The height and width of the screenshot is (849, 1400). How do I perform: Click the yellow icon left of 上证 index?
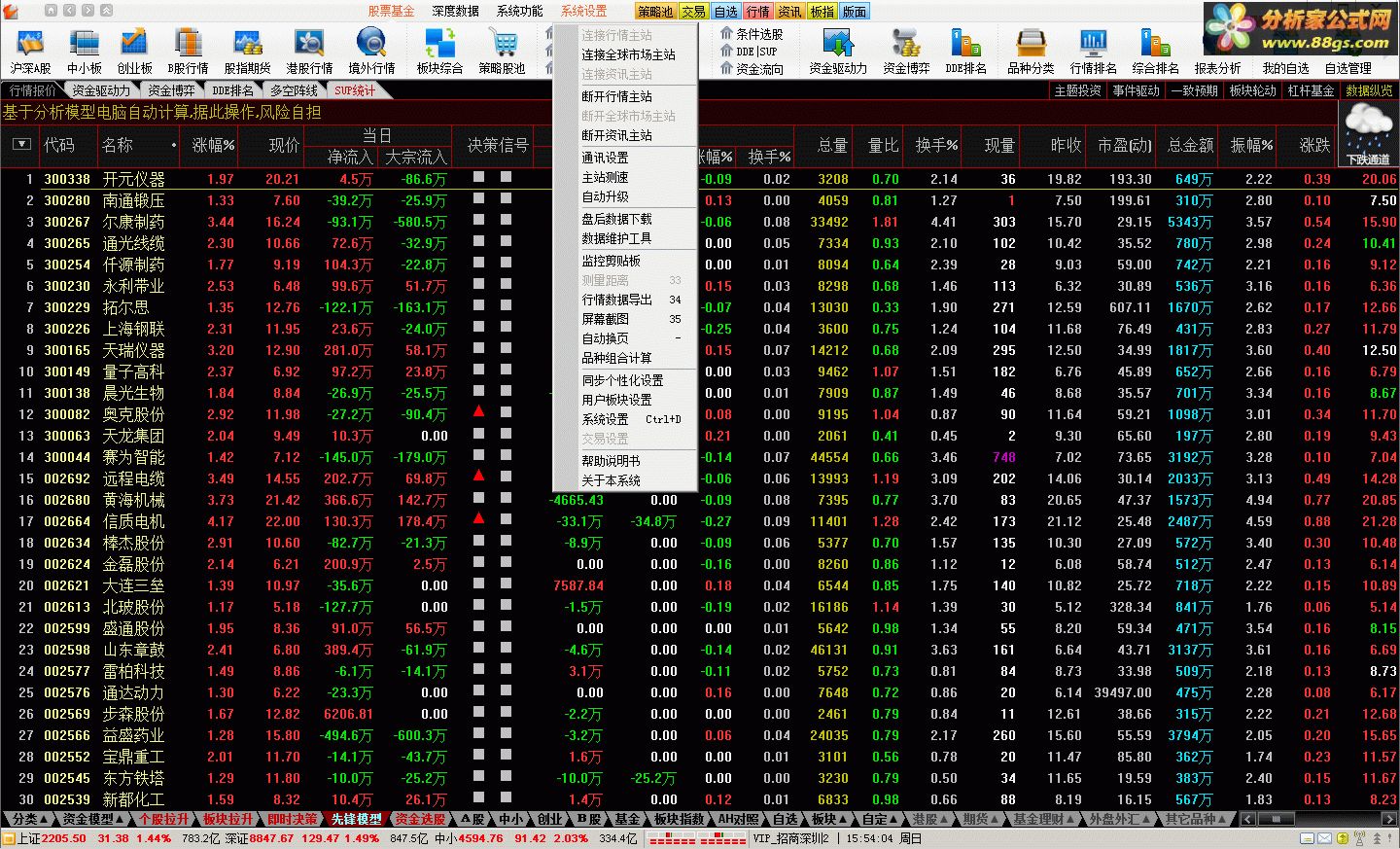(10, 838)
